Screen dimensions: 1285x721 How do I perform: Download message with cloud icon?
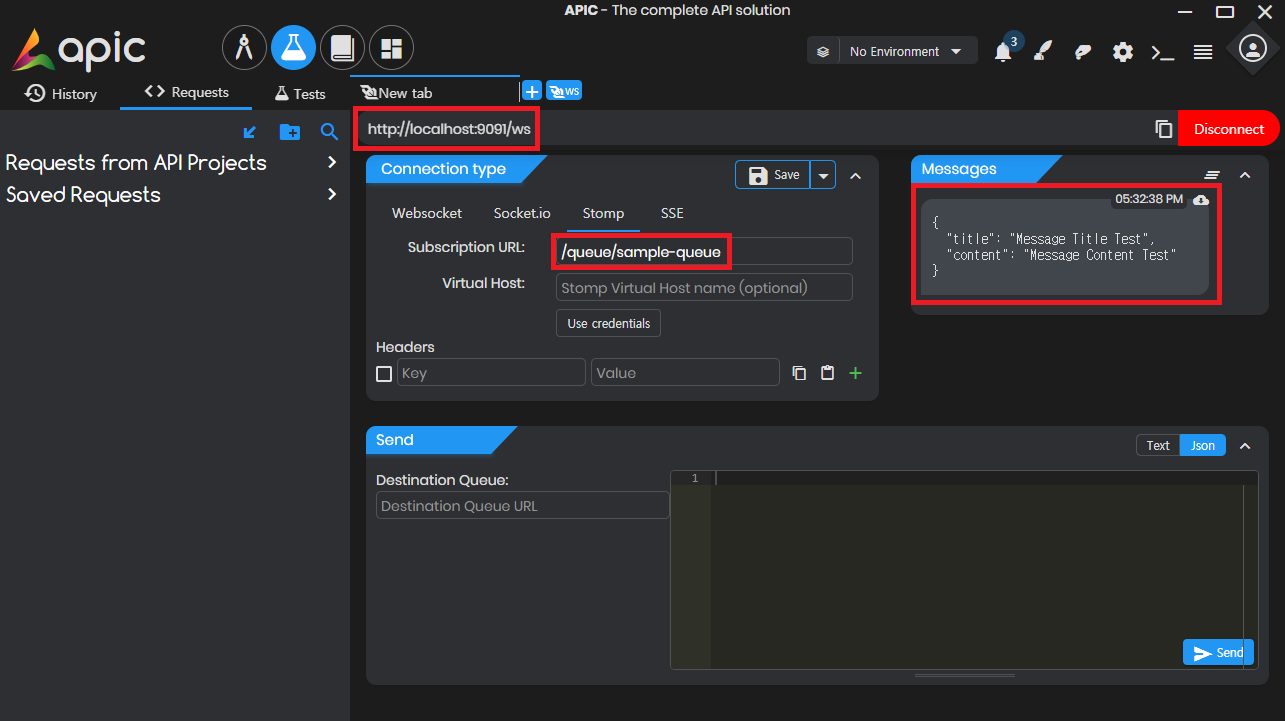(1201, 200)
